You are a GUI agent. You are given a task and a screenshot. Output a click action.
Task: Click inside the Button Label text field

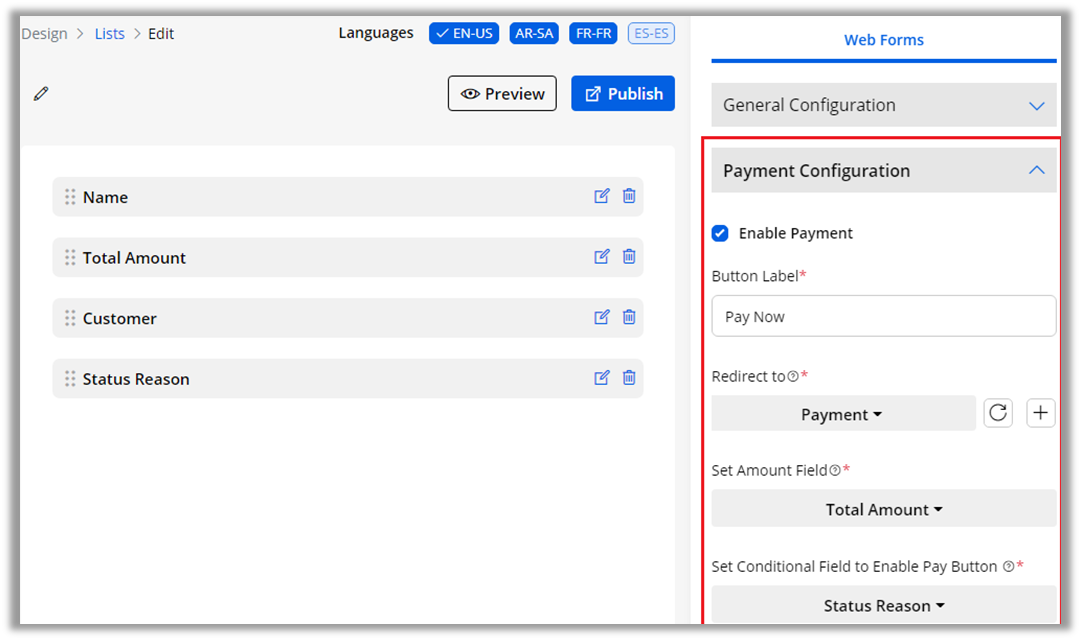tap(883, 316)
